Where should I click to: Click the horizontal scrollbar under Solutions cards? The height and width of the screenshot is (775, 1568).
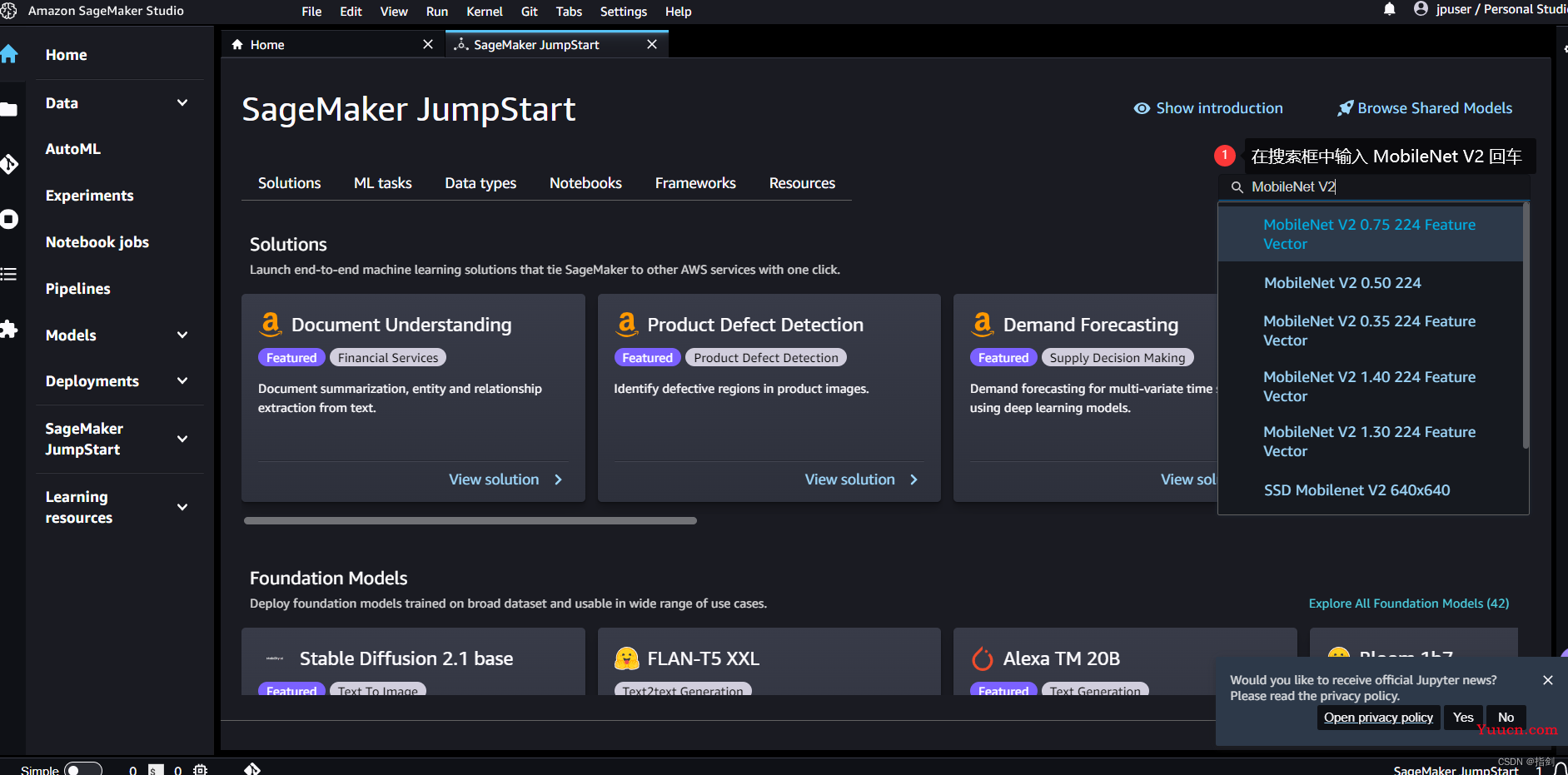[x=470, y=521]
